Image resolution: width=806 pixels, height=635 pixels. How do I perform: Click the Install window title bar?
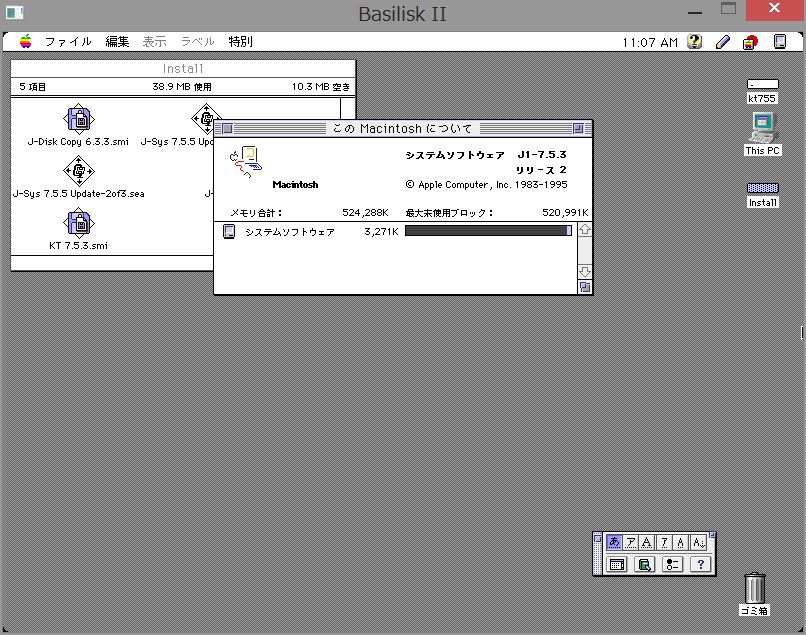(x=183, y=68)
